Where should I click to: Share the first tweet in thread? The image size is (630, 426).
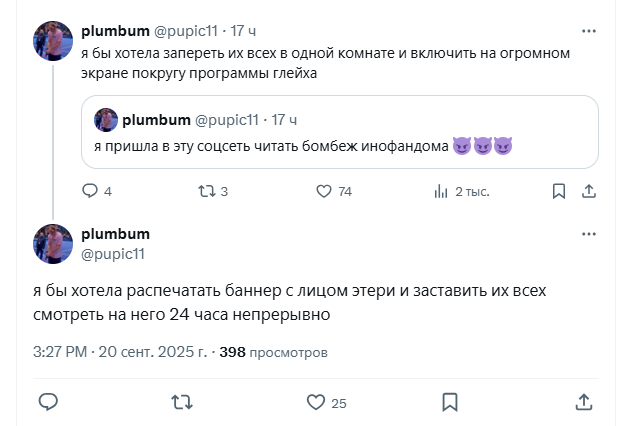click(589, 191)
